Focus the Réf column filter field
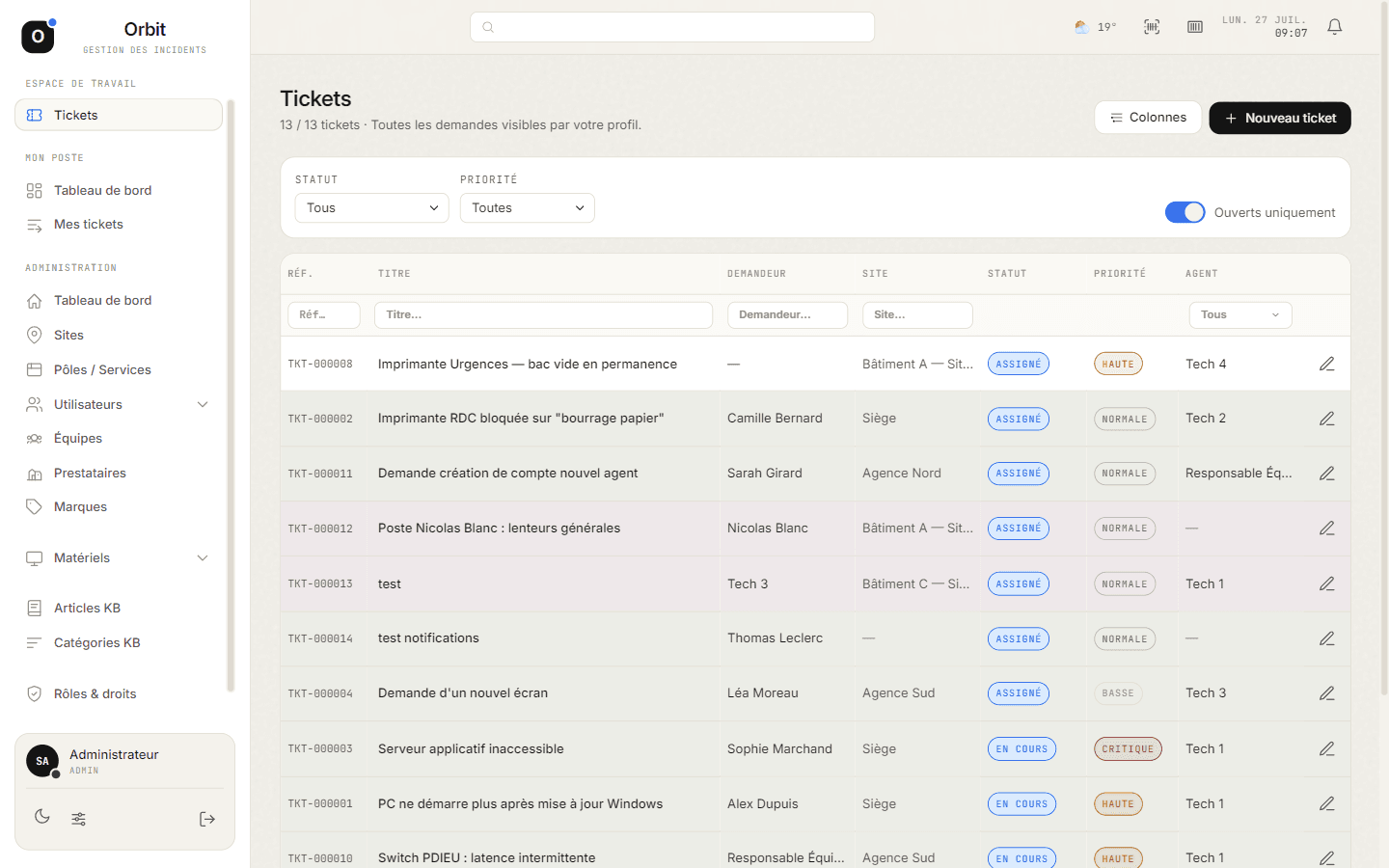 point(324,315)
